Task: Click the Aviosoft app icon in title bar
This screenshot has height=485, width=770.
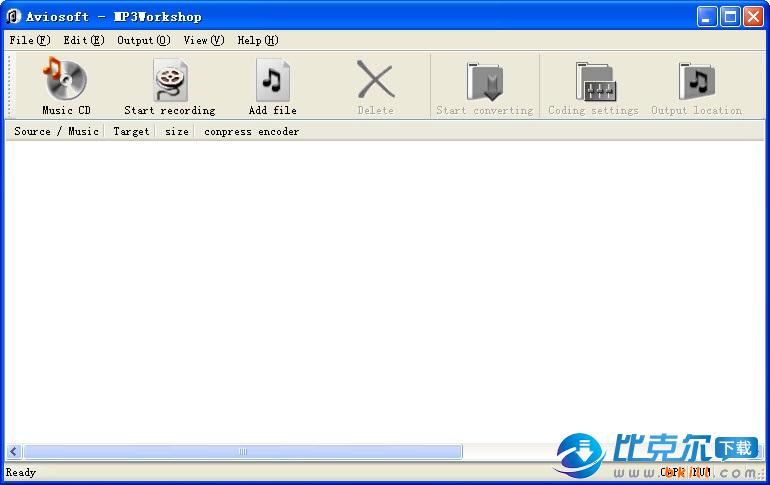Action: (14, 16)
